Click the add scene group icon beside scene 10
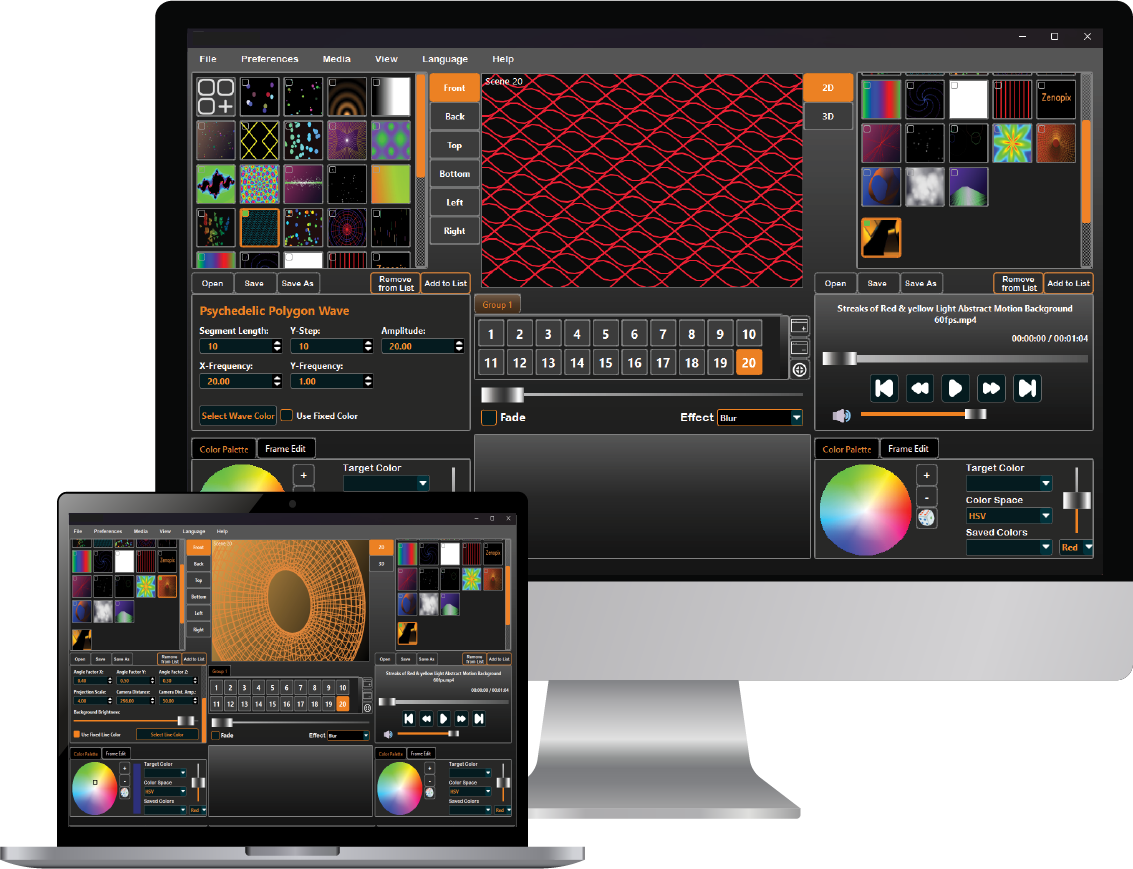 click(x=799, y=327)
